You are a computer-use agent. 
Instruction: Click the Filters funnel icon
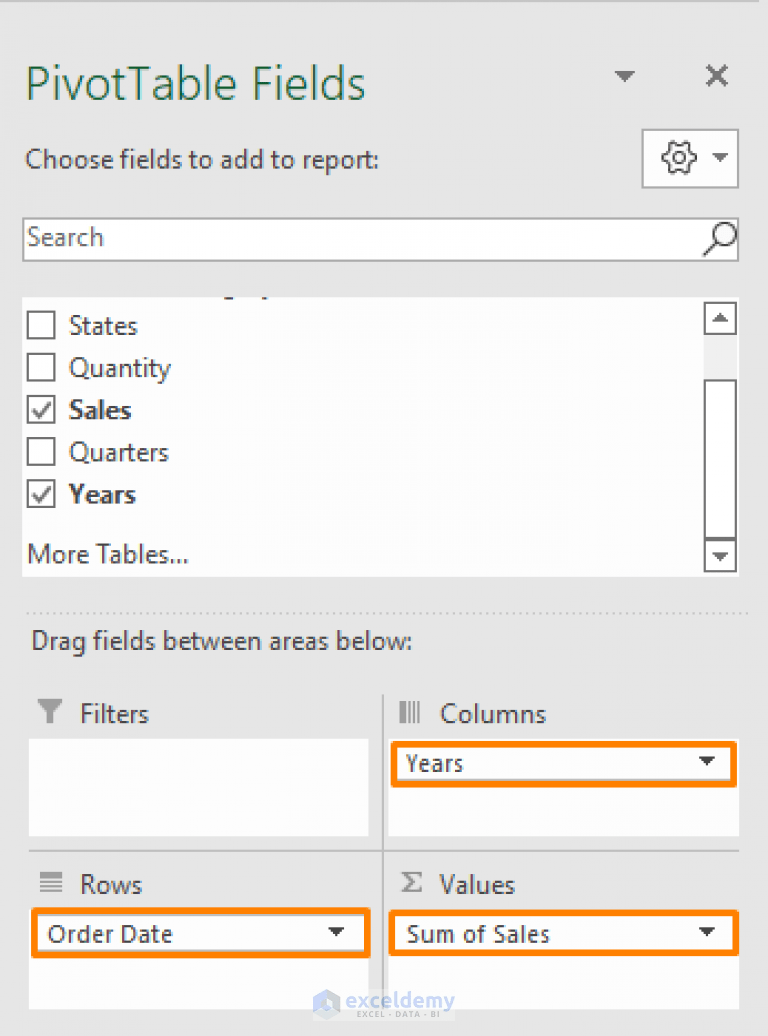50,713
